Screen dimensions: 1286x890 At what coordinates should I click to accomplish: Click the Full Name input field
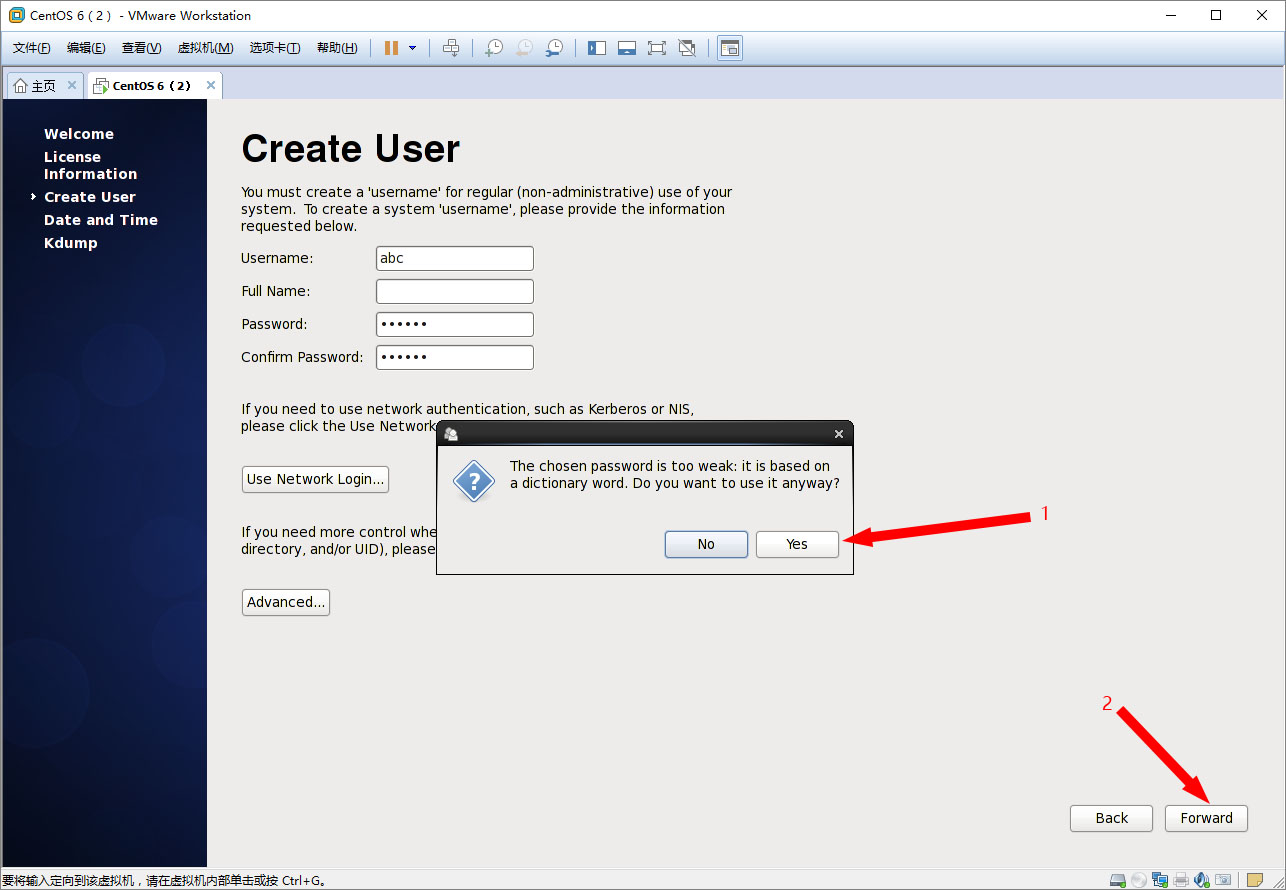[x=455, y=291]
